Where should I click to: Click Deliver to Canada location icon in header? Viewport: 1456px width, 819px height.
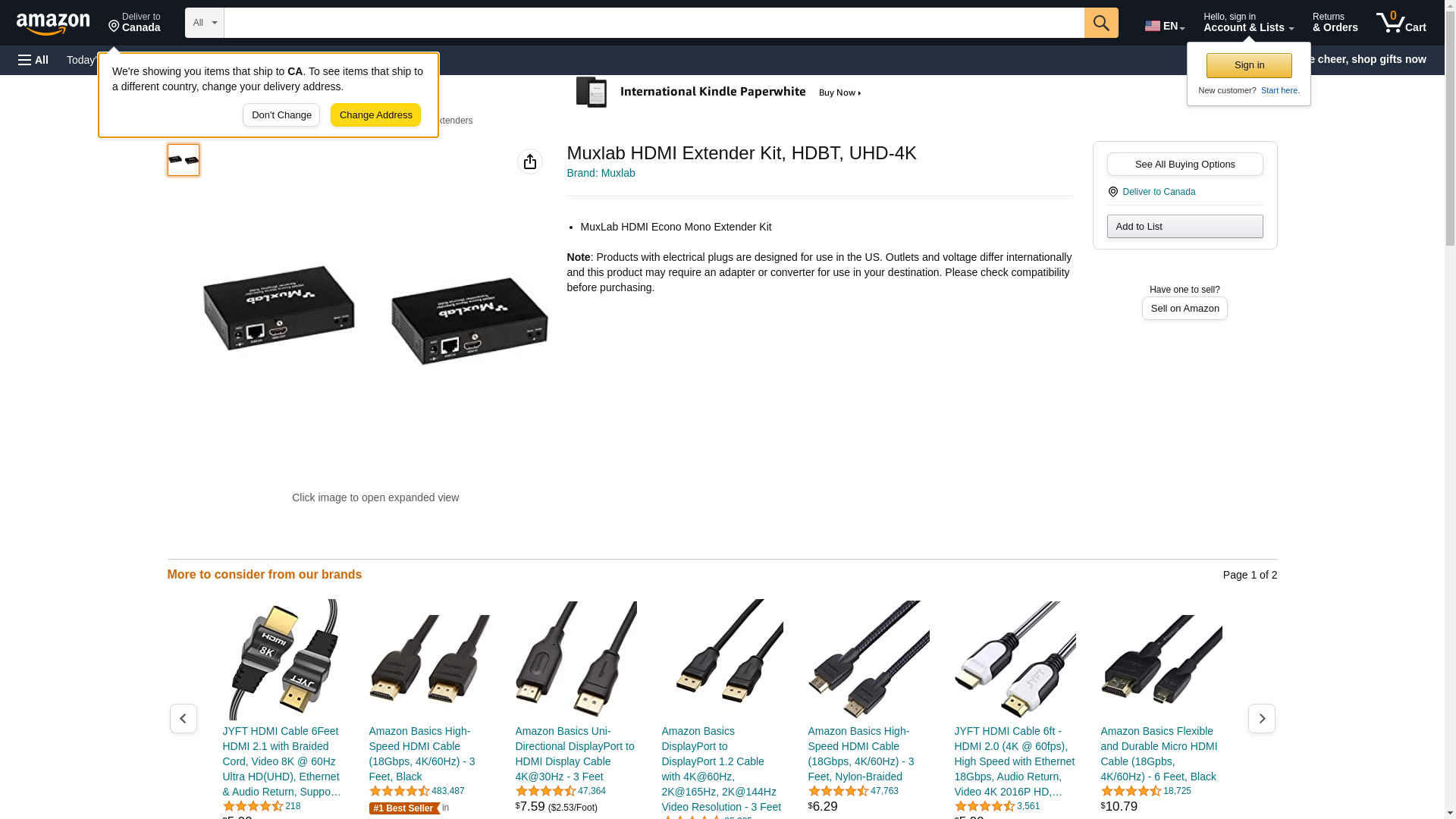[x=114, y=27]
